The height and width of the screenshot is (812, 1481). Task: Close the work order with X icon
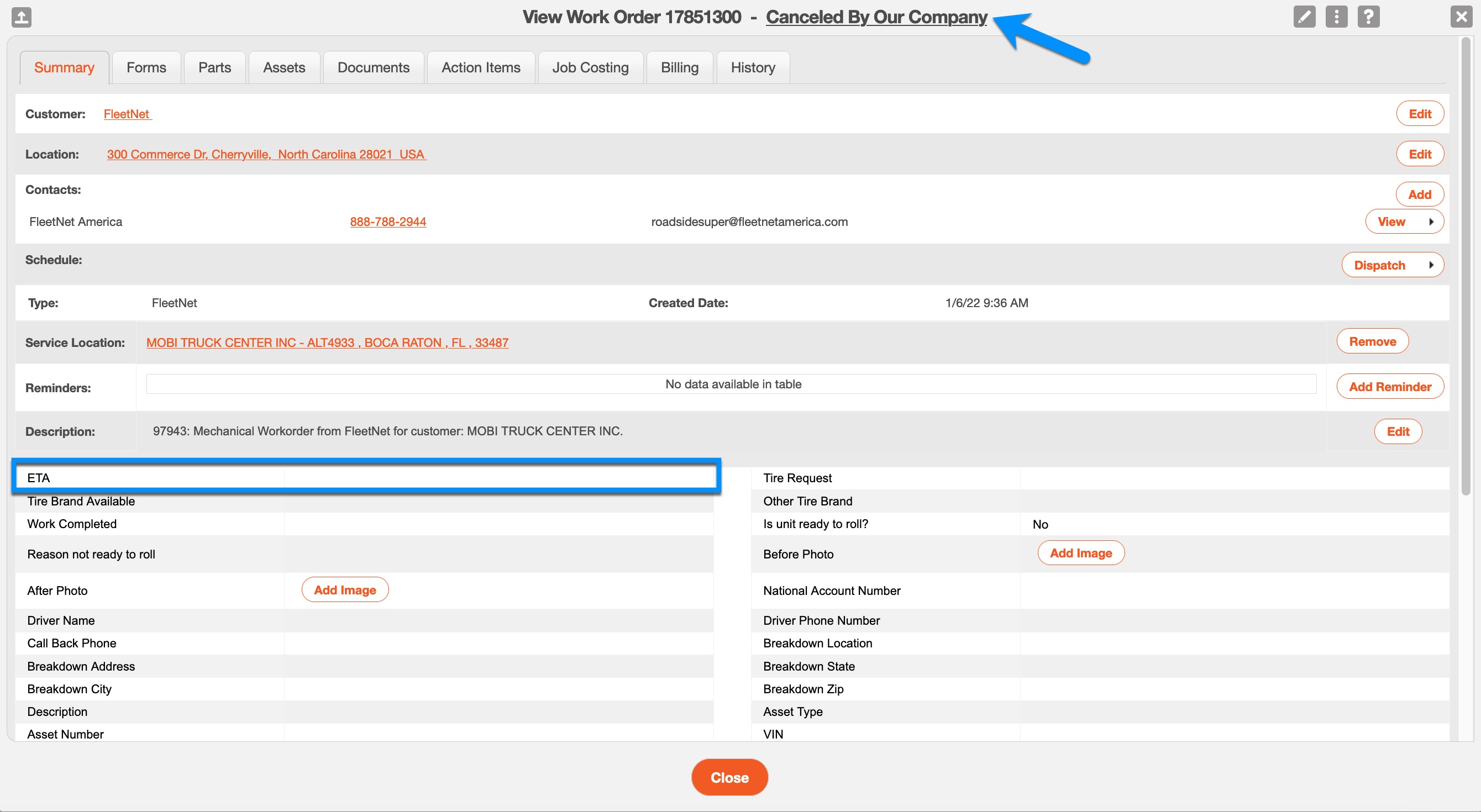click(x=1461, y=17)
